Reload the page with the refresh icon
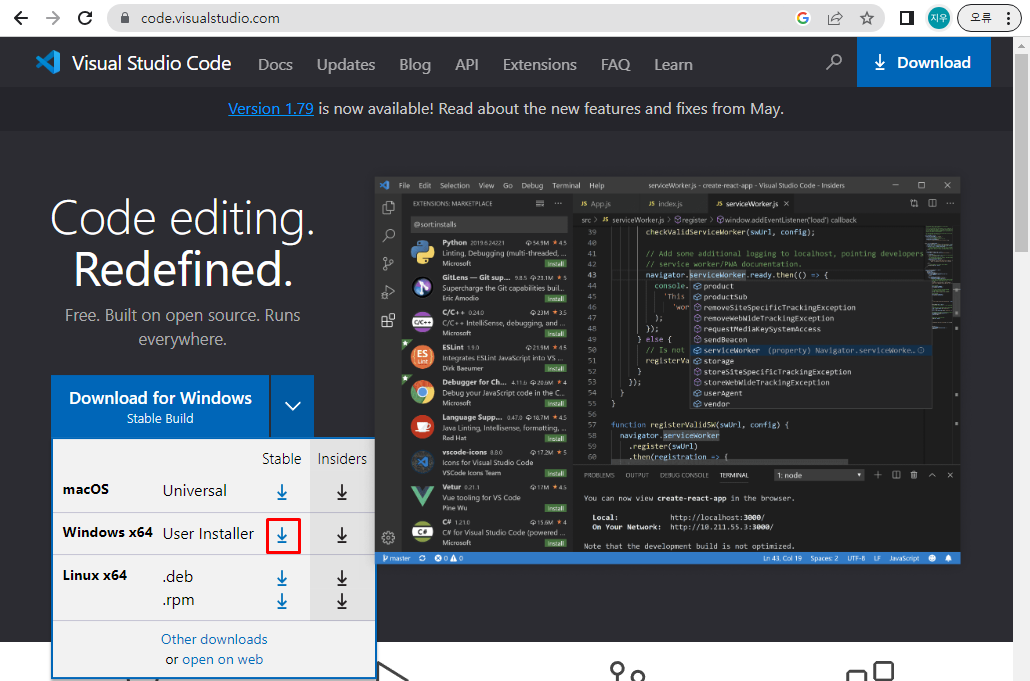 pyautogui.click(x=85, y=18)
